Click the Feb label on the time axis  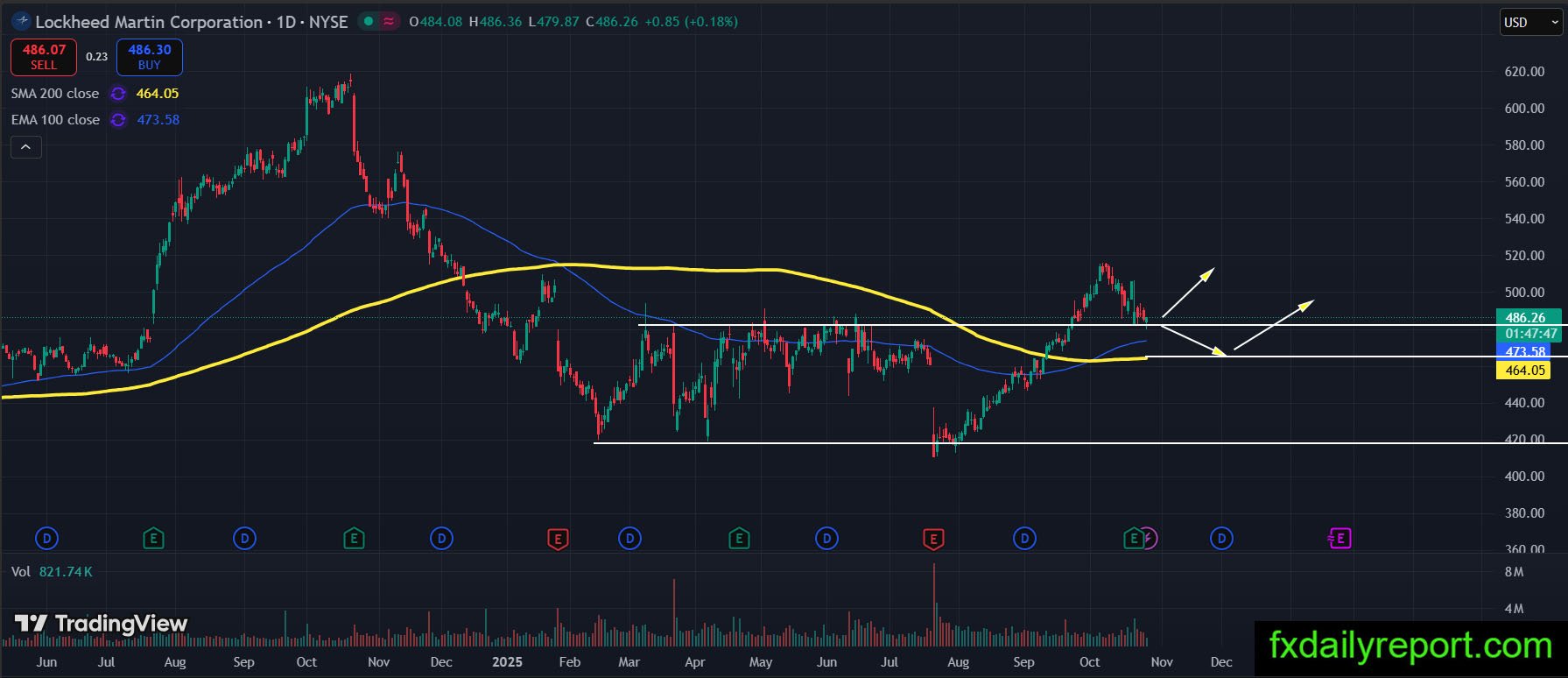point(570,662)
